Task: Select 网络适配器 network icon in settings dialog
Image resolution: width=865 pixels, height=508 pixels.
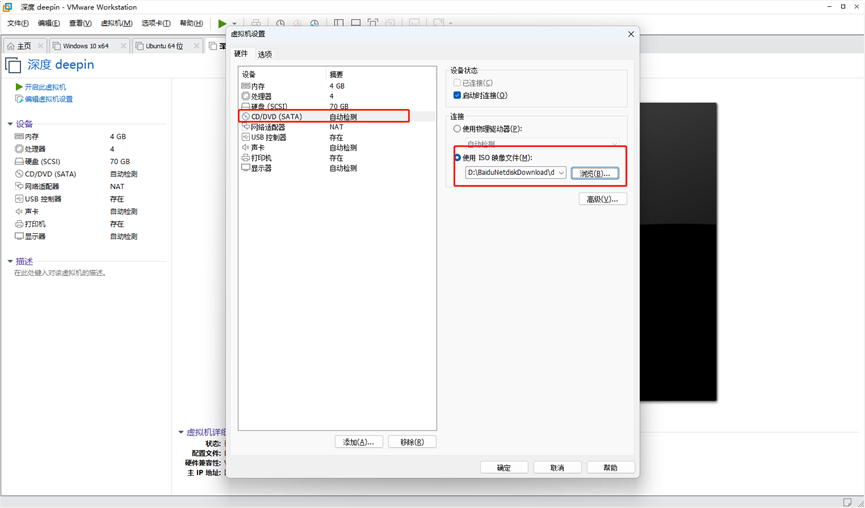Action: tap(245, 127)
